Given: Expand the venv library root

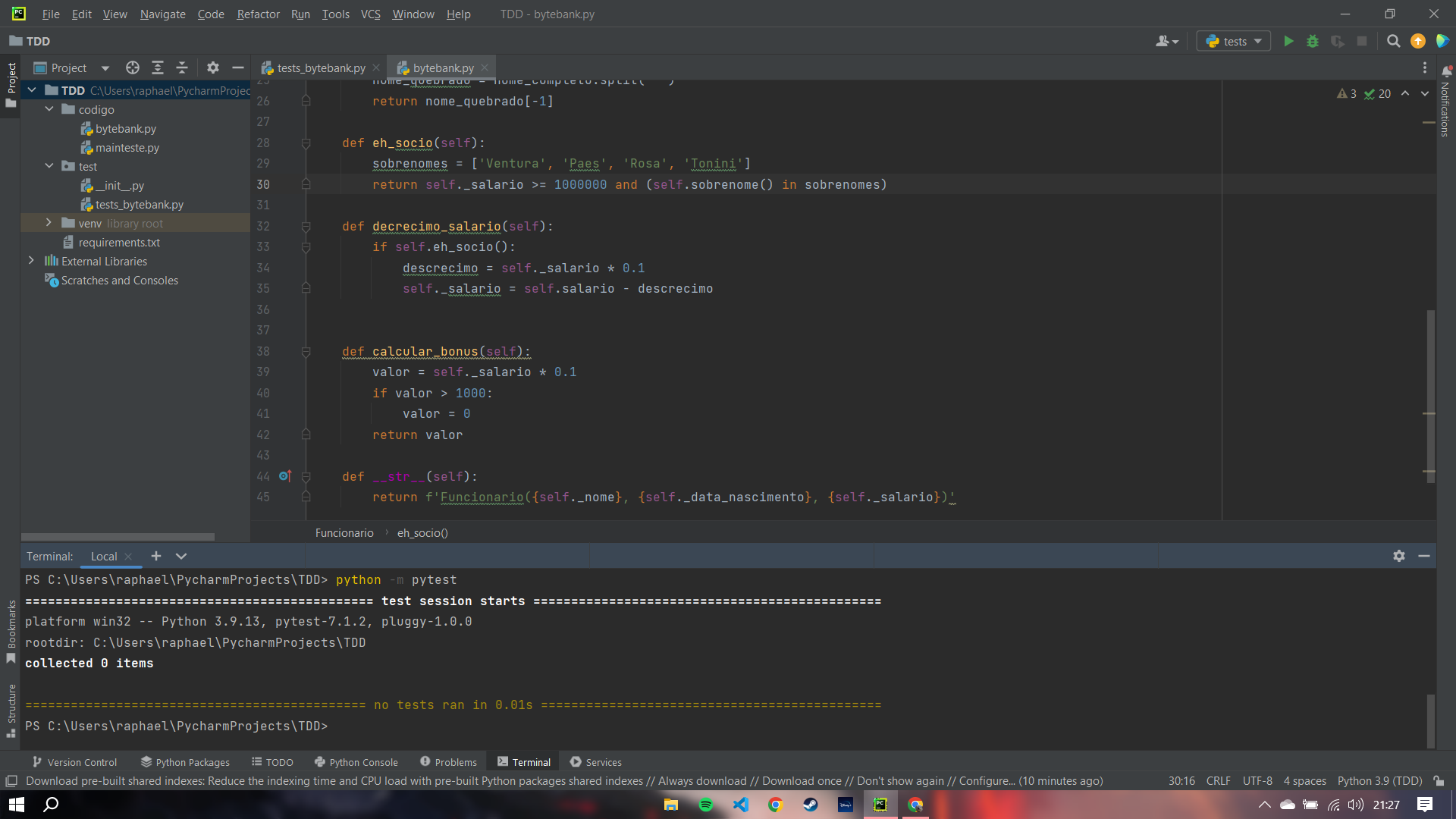Looking at the screenshot, I should coord(49,223).
